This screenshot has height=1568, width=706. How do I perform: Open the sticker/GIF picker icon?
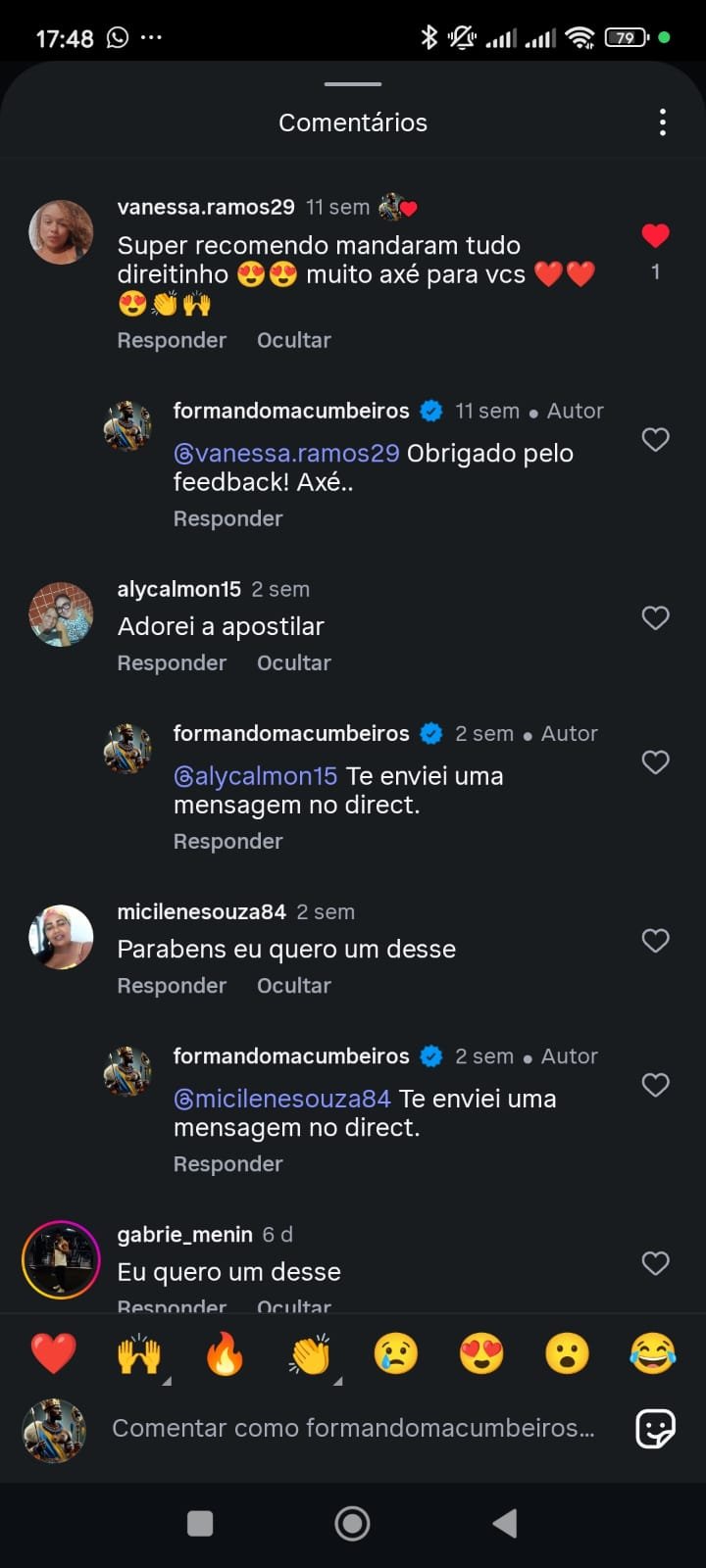click(655, 1429)
